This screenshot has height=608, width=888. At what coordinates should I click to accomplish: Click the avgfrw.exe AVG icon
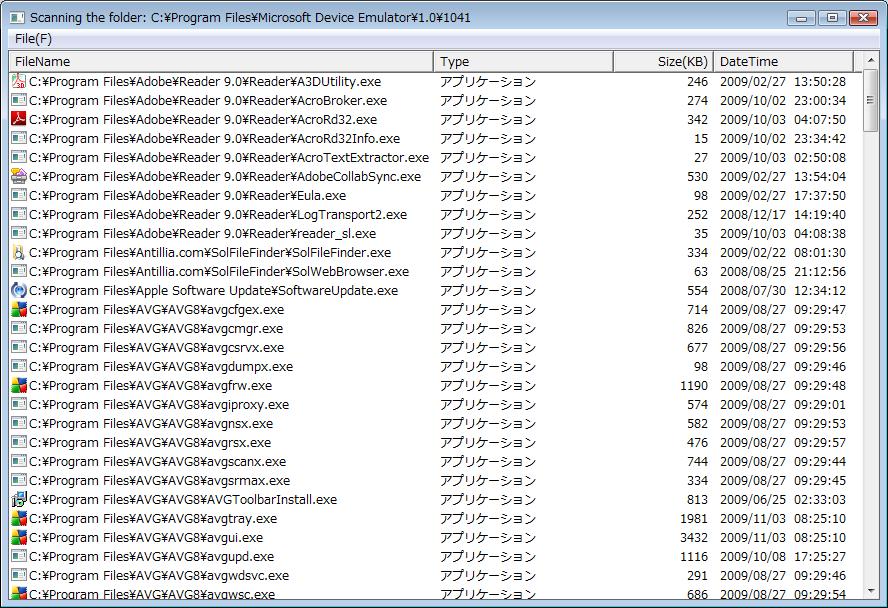19,386
